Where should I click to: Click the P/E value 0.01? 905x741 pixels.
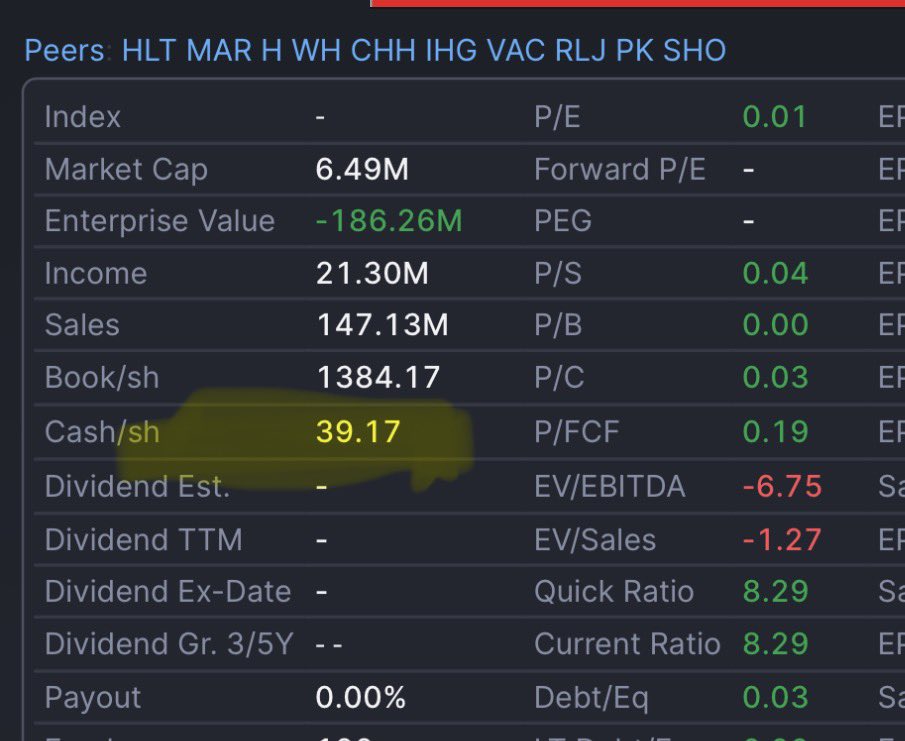tap(775, 117)
